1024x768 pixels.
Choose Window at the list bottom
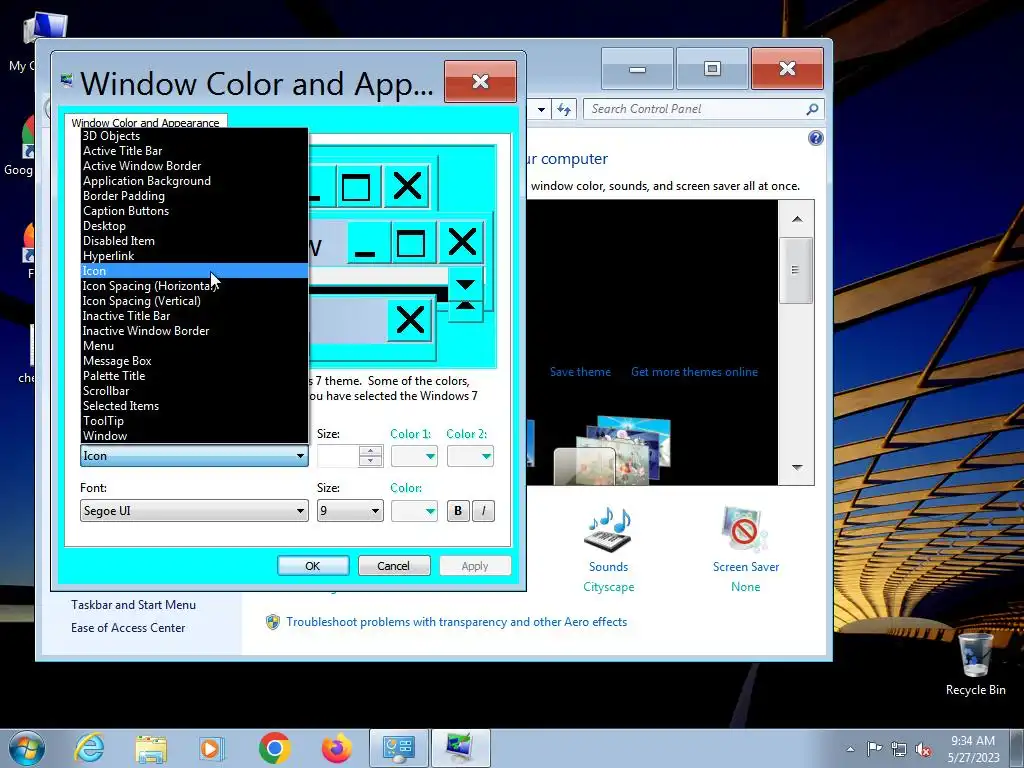tap(194, 436)
